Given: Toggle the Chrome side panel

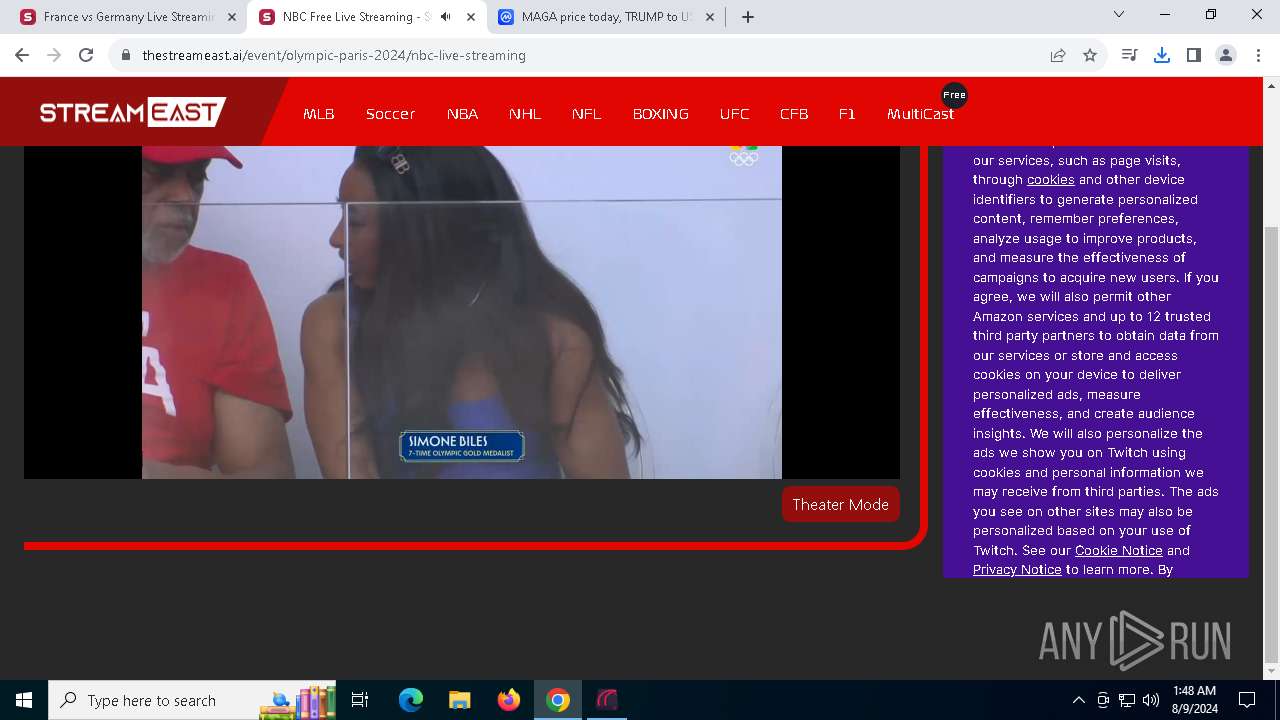Looking at the screenshot, I should coord(1194,55).
